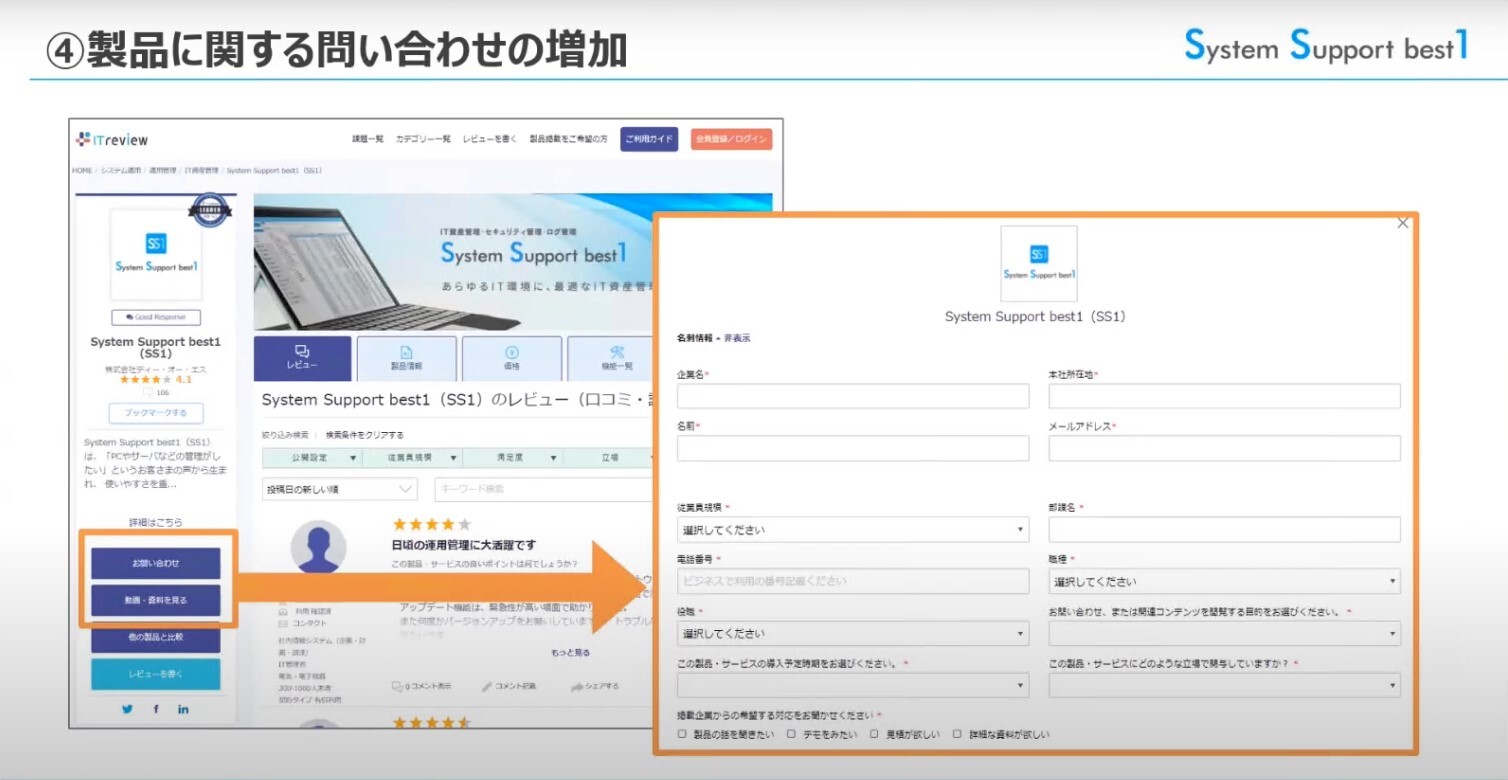Open the 役職 select dropdown
Image resolution: width=1508 pixels, height=780 pixels.
853,633
